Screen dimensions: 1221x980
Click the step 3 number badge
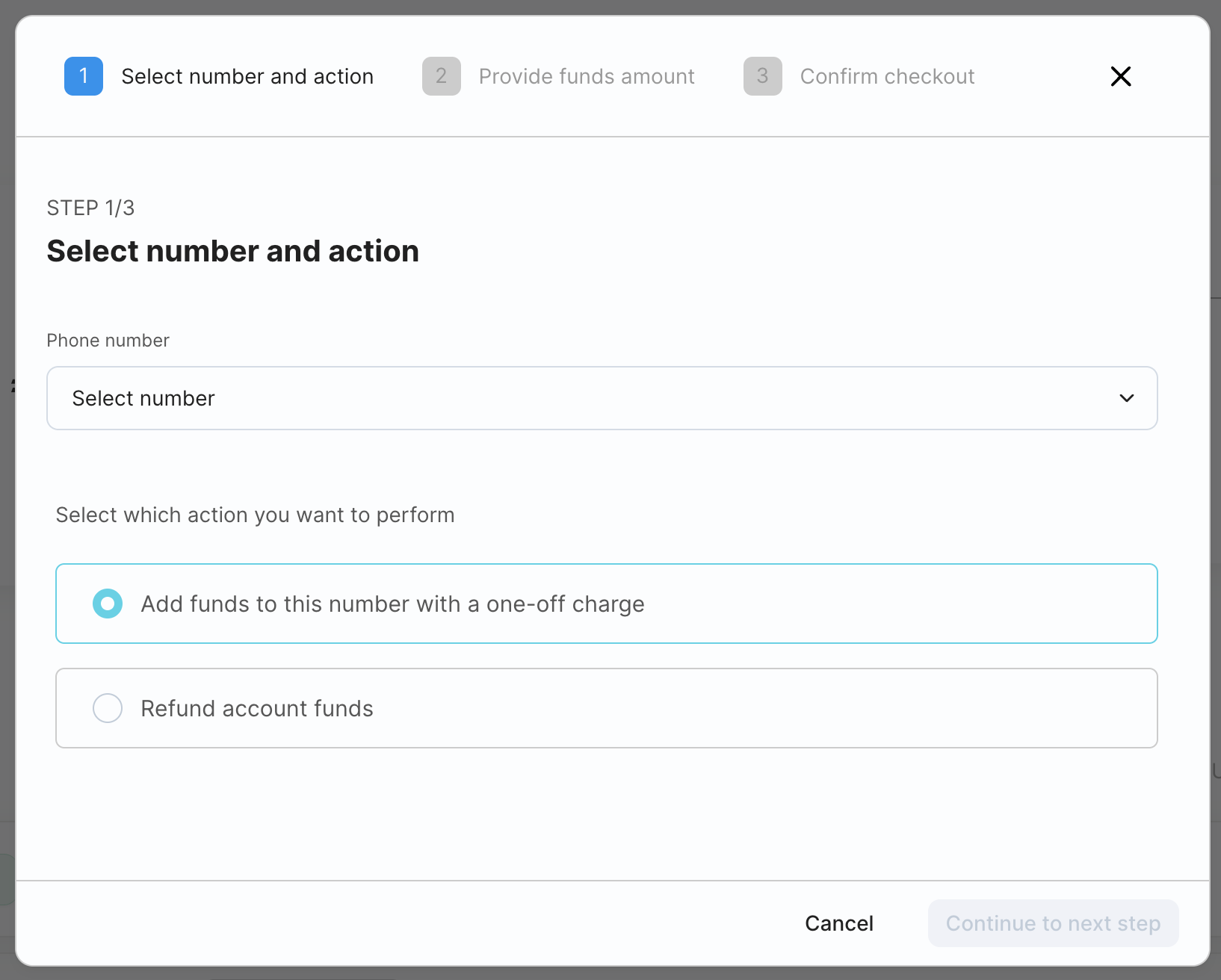click(762, 76)
